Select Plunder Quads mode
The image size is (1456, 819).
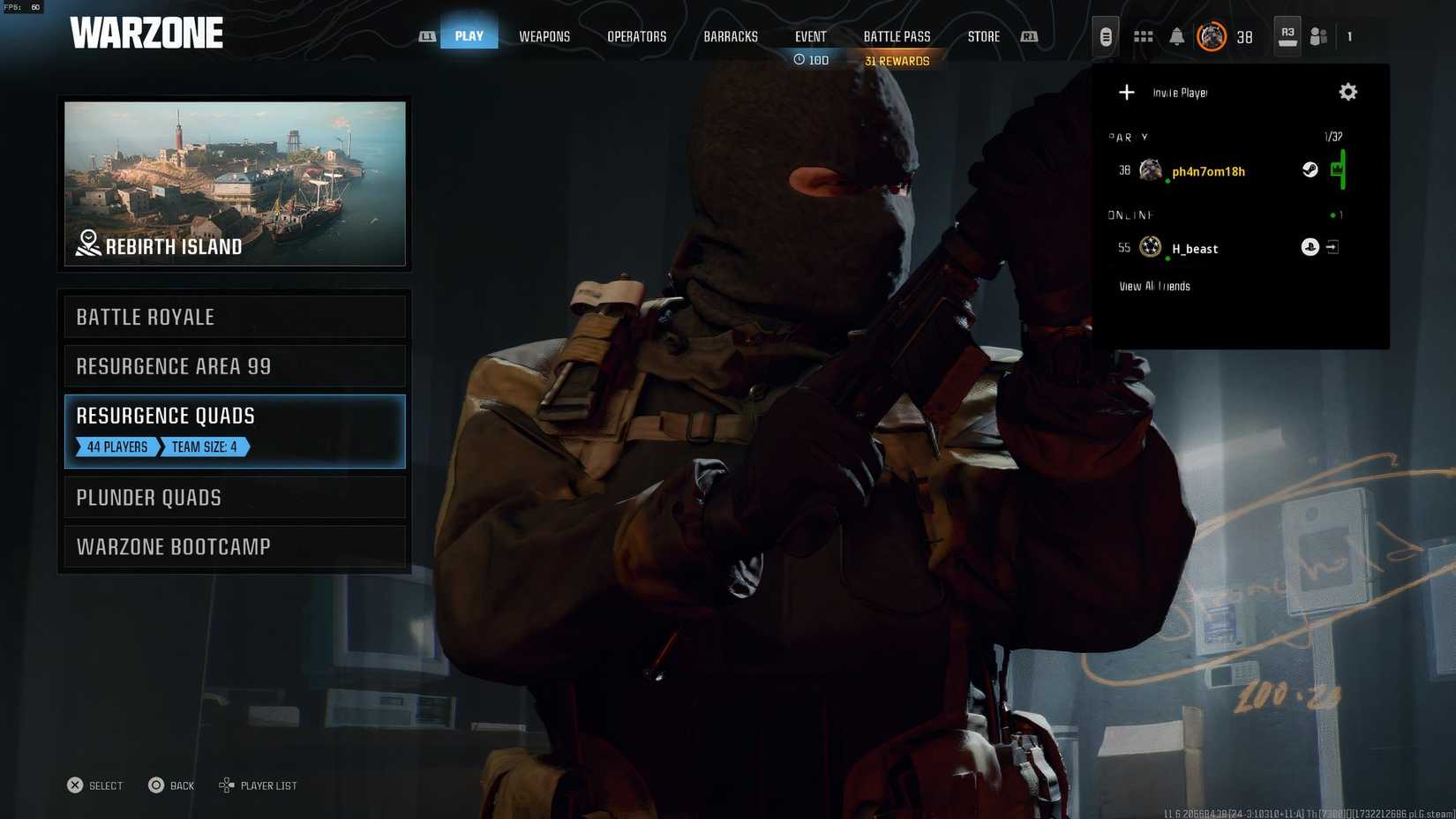235,497
